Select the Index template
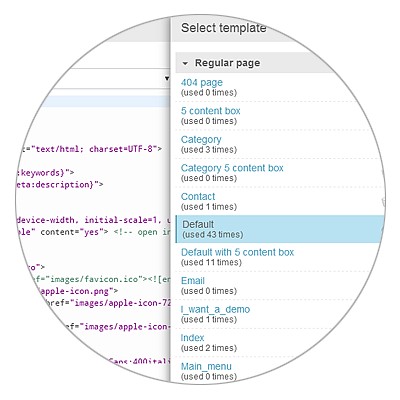The width and height of the screenshot is (400, 400). 192,338
